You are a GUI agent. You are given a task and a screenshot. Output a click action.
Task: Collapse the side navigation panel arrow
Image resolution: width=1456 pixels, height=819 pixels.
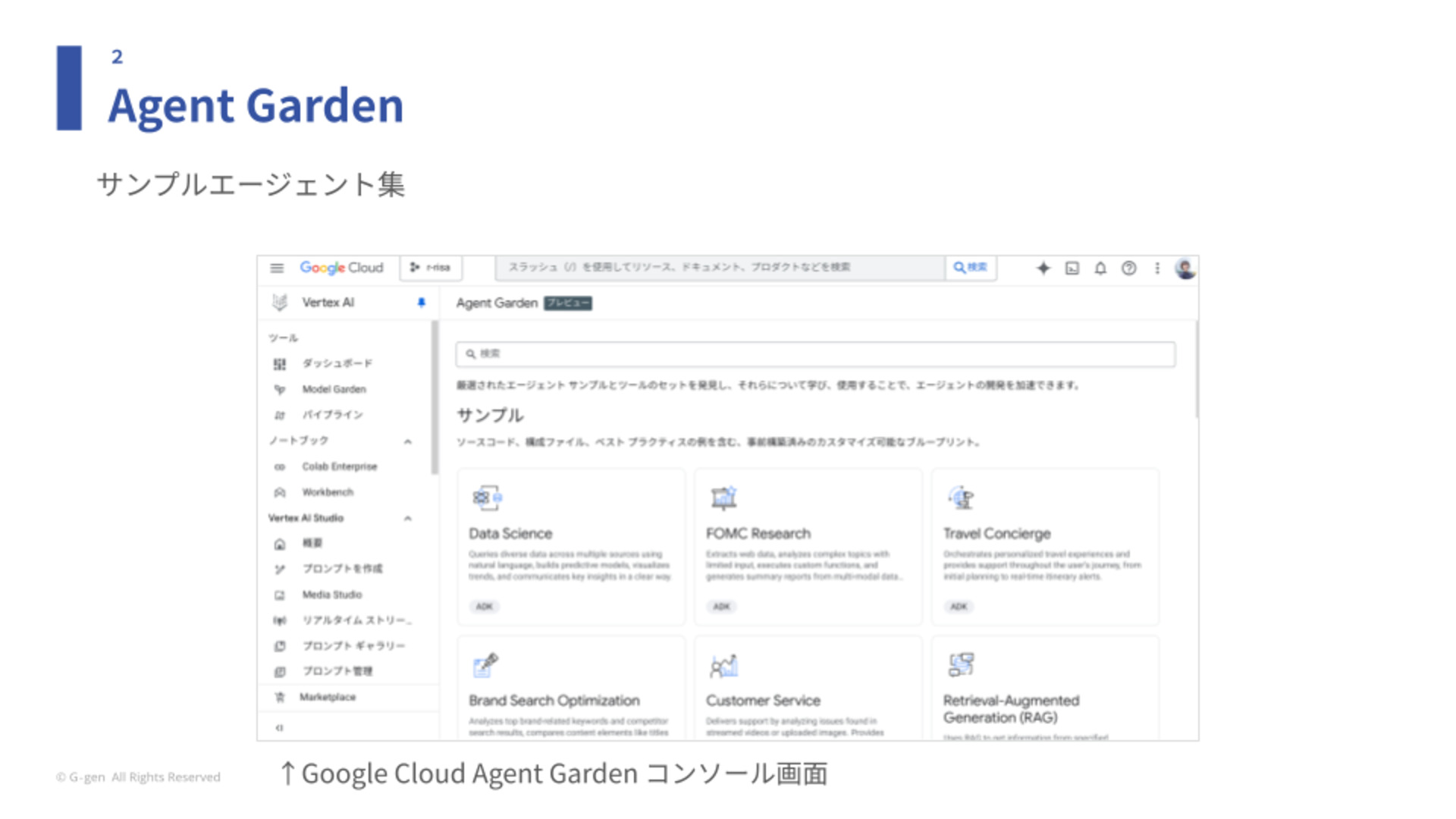tap(279, 727)
